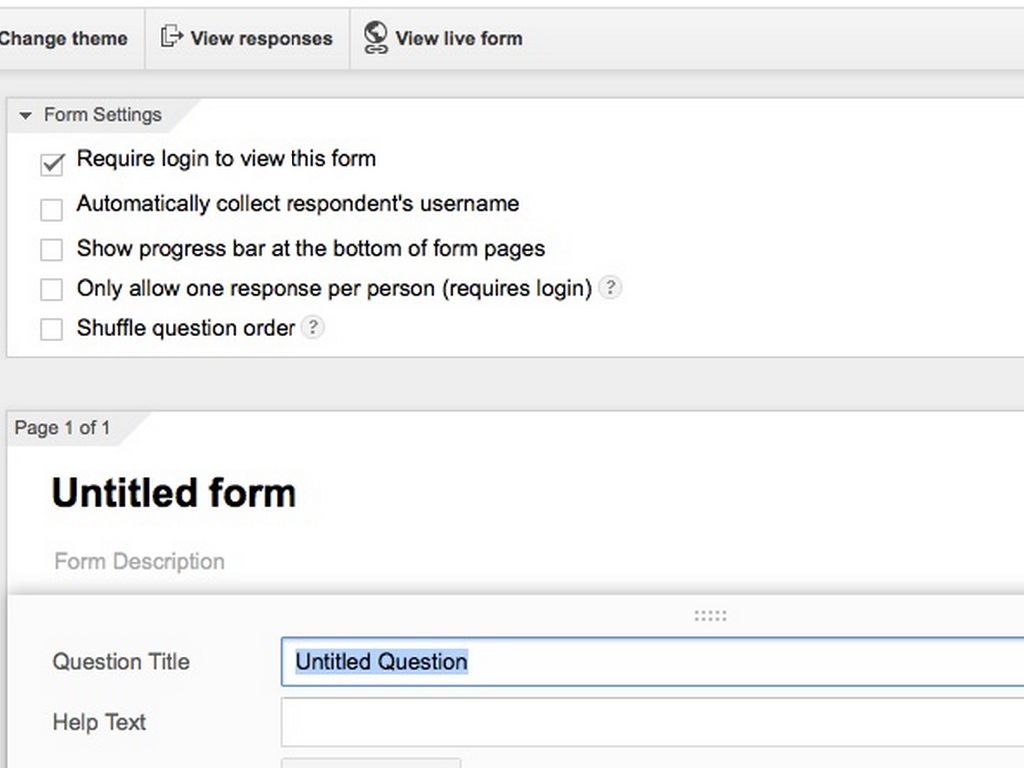Click the Untitled form title
This screenshot has height=768, width=1024.
coord(174,493)
